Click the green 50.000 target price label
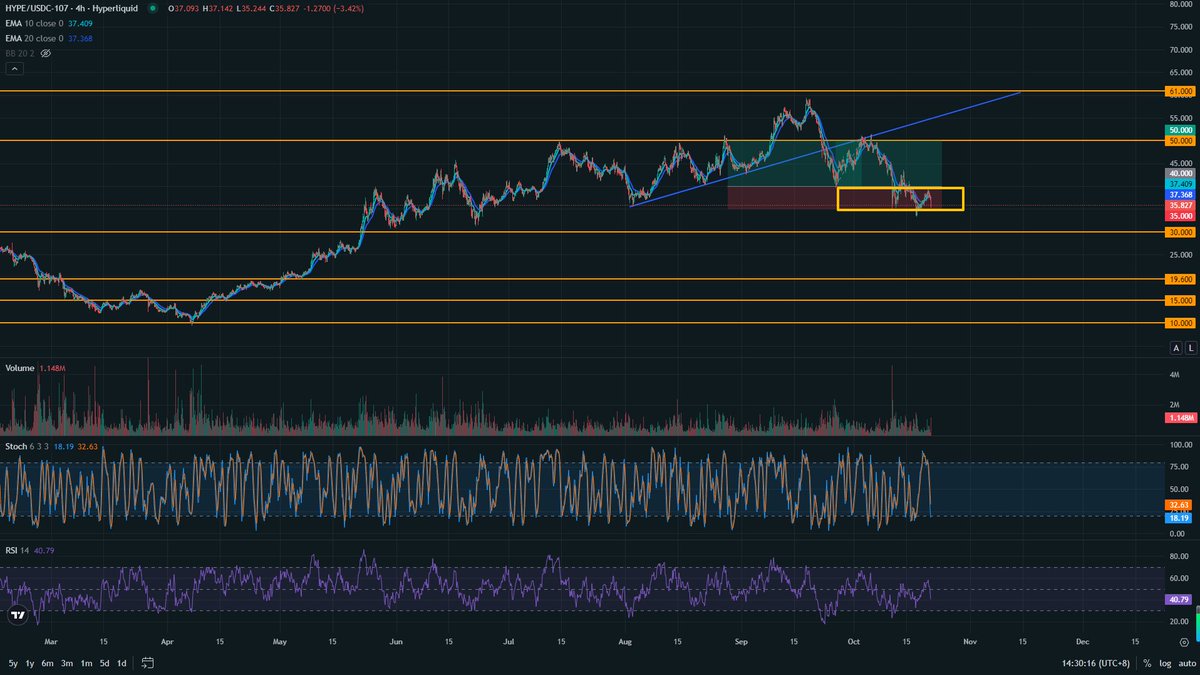Screen dimensions: 1200x675 [x=1180, y=130]
